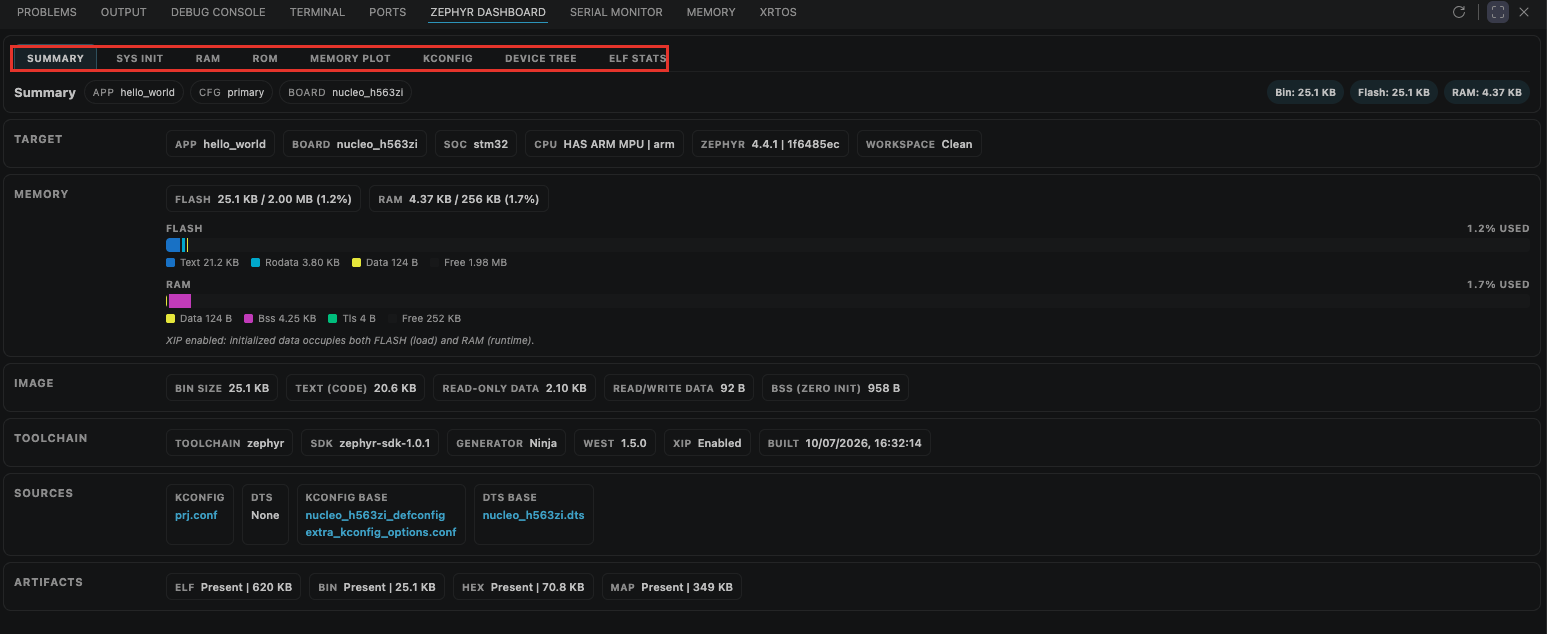Click header BOARD nucleo_h563zi chip
The width and height of the screenshot is (1547, 634).
pyautogui.click(x=346, y=92)
